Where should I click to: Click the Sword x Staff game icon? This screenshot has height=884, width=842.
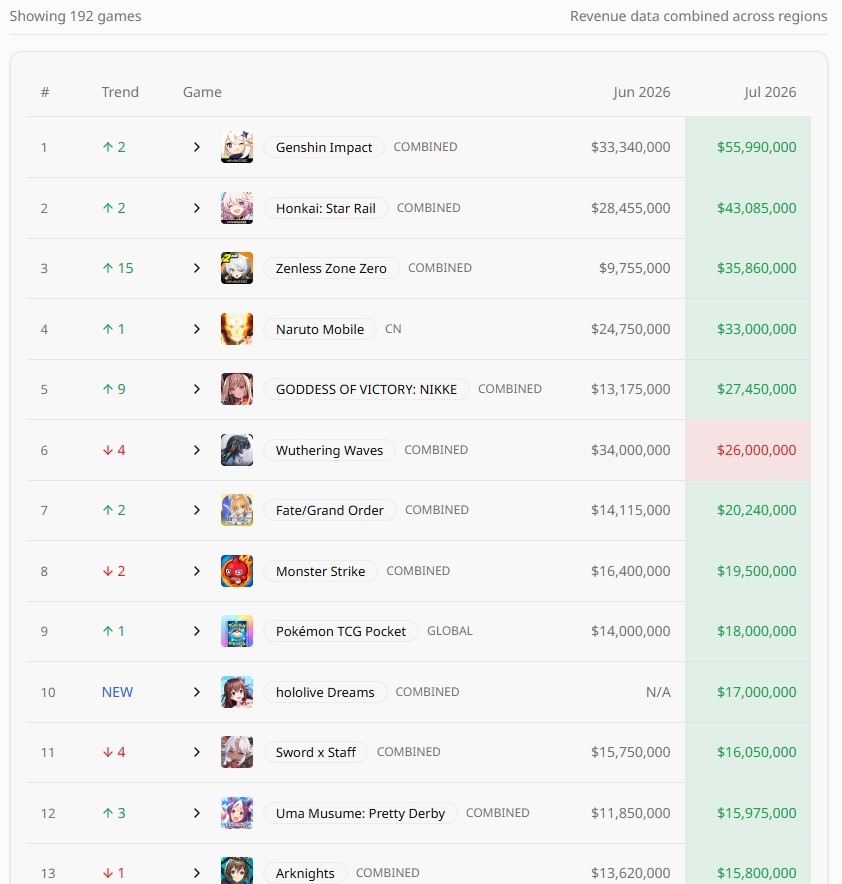pos(237,752)
